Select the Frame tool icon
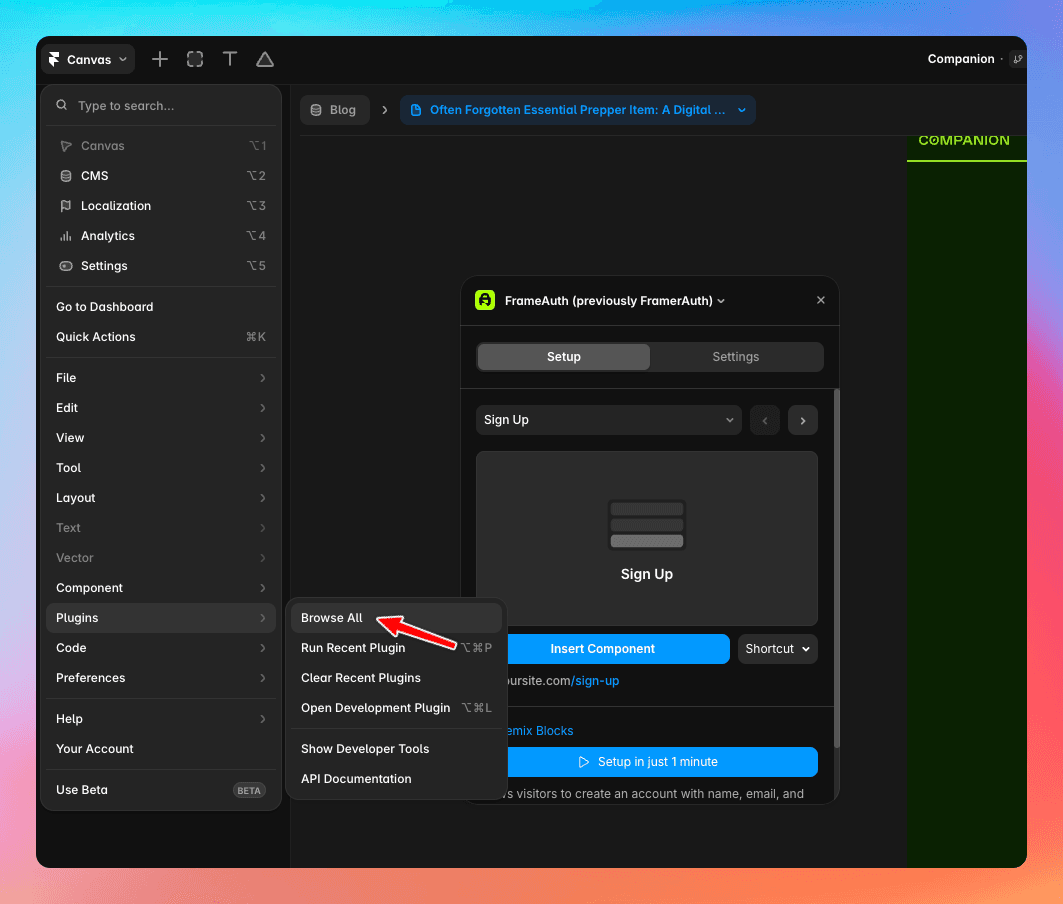1063x904 pixels. tap(195, 59)
